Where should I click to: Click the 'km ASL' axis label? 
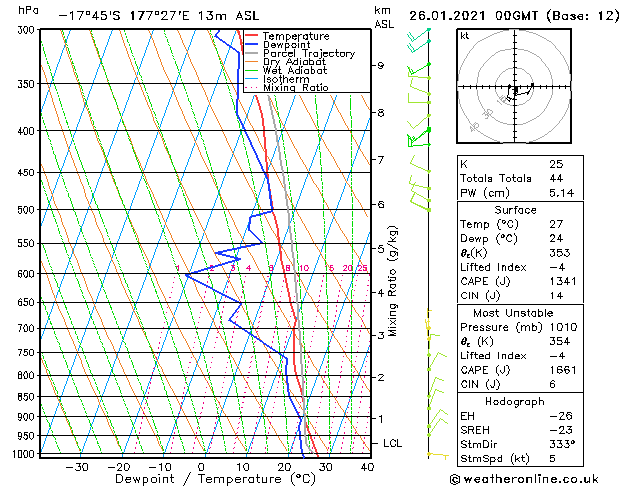click(383, 17)
